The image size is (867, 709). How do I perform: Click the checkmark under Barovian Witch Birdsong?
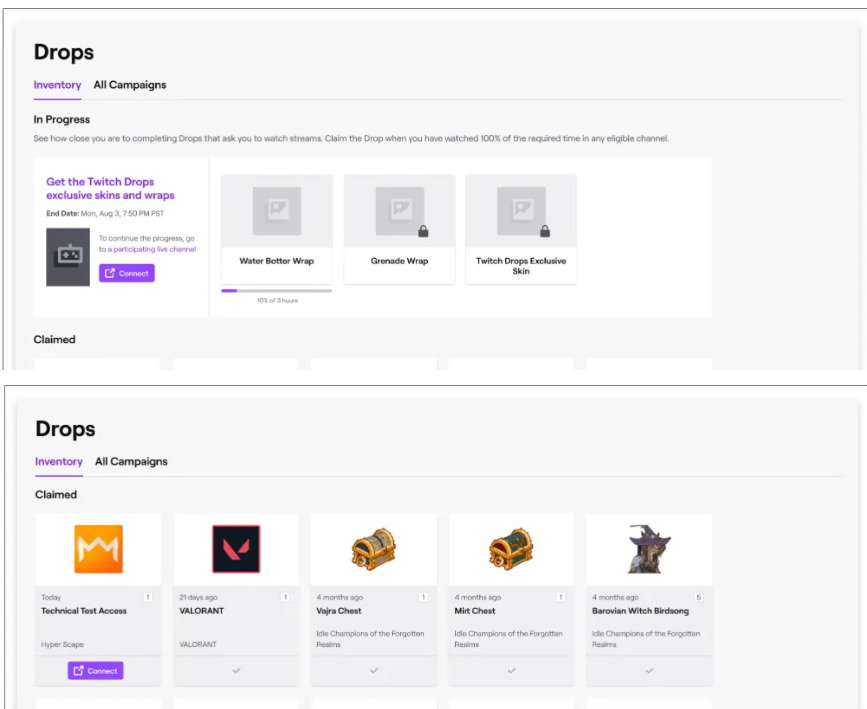point(648,671)
